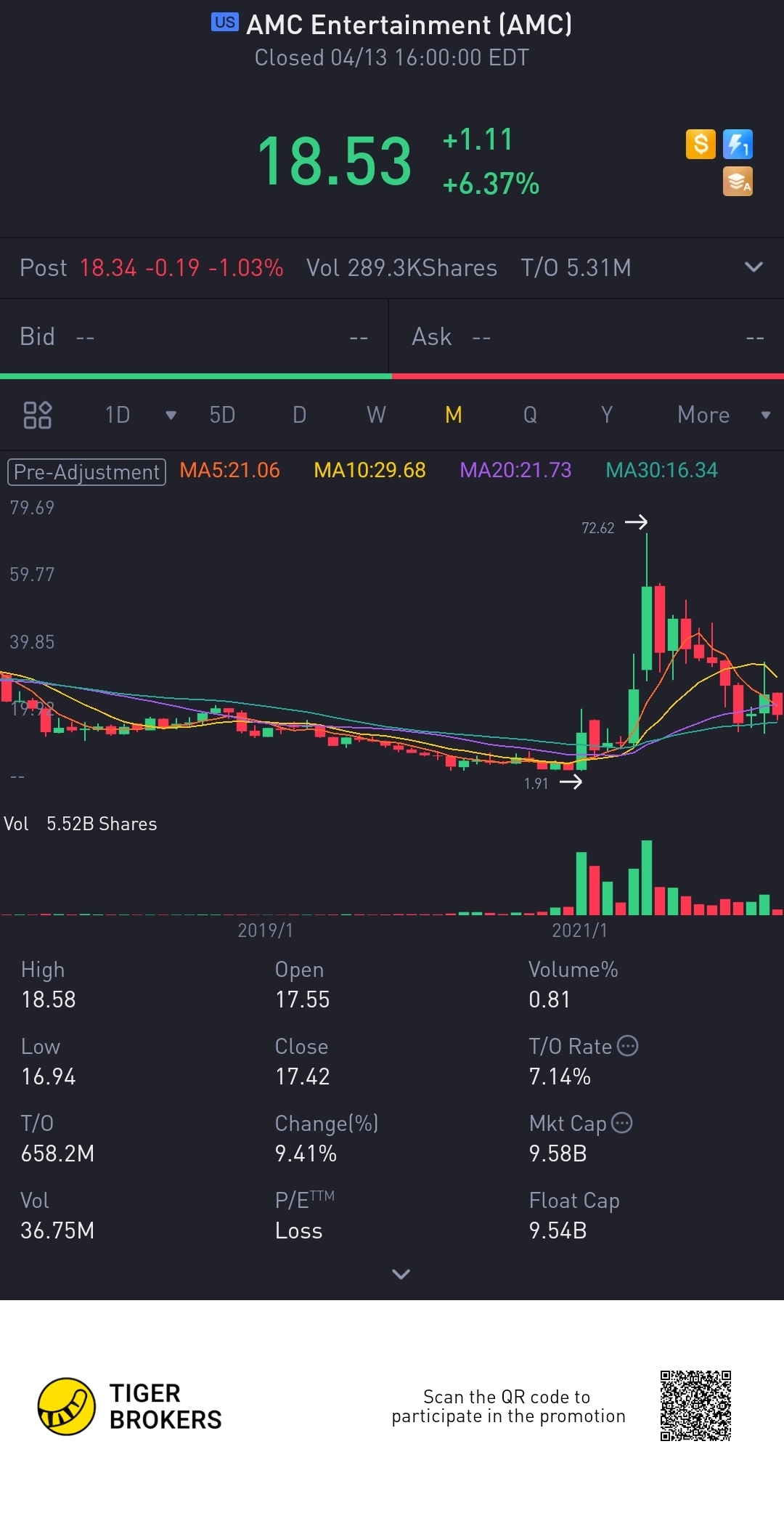Tap the MA30:16.34 indicator label

661,471
